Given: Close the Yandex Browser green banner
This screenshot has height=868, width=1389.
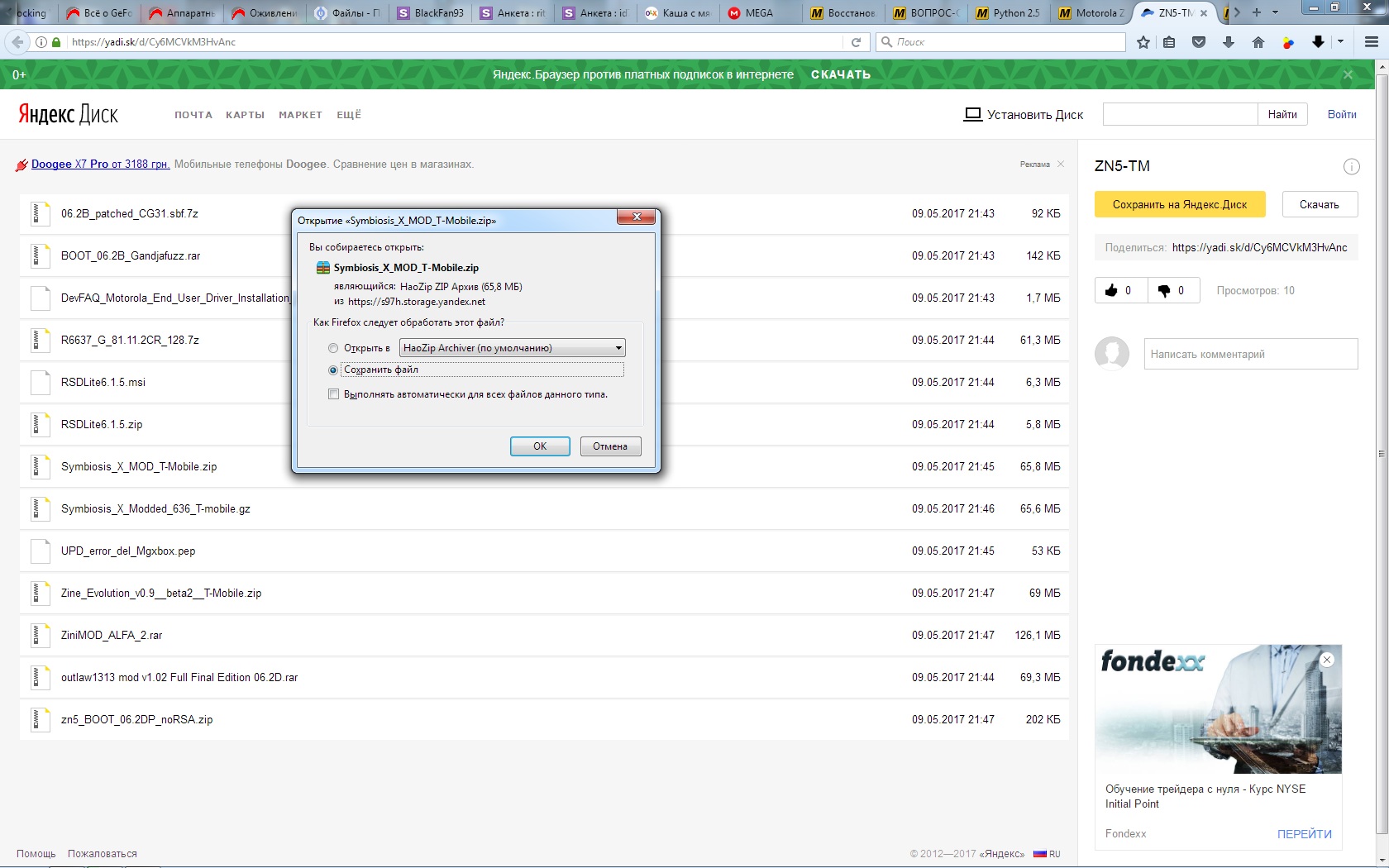Looking at the screenshot, I should [x=1348, y=74].
